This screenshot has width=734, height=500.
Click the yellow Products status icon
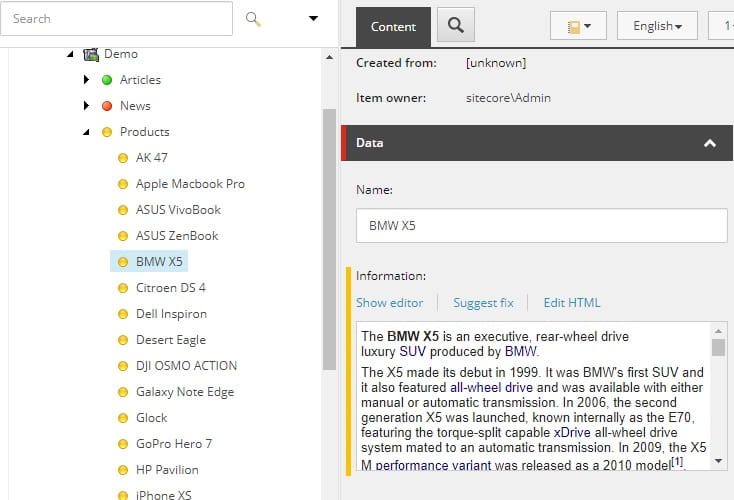click(107, 132)
